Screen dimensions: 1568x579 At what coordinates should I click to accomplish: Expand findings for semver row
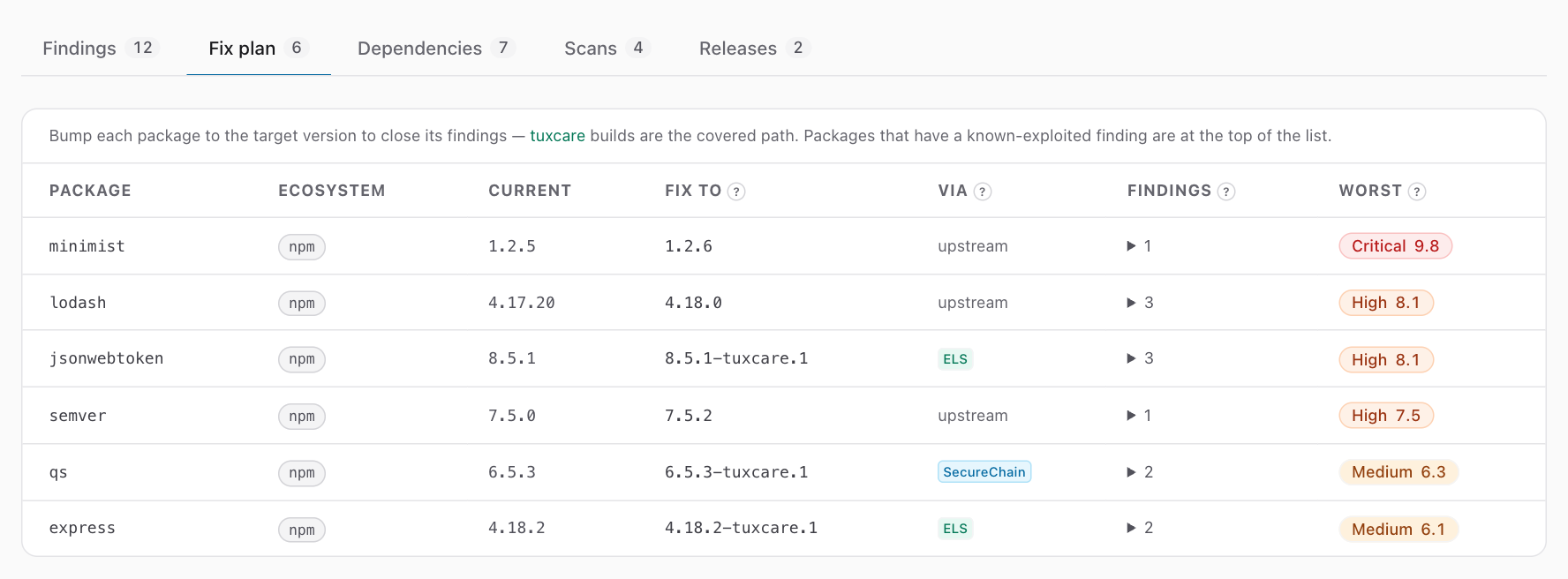point(1139,416)
